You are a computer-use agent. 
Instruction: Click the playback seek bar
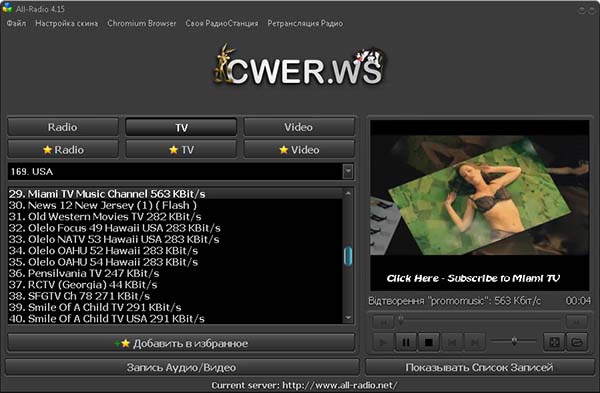tap(479, 318)
